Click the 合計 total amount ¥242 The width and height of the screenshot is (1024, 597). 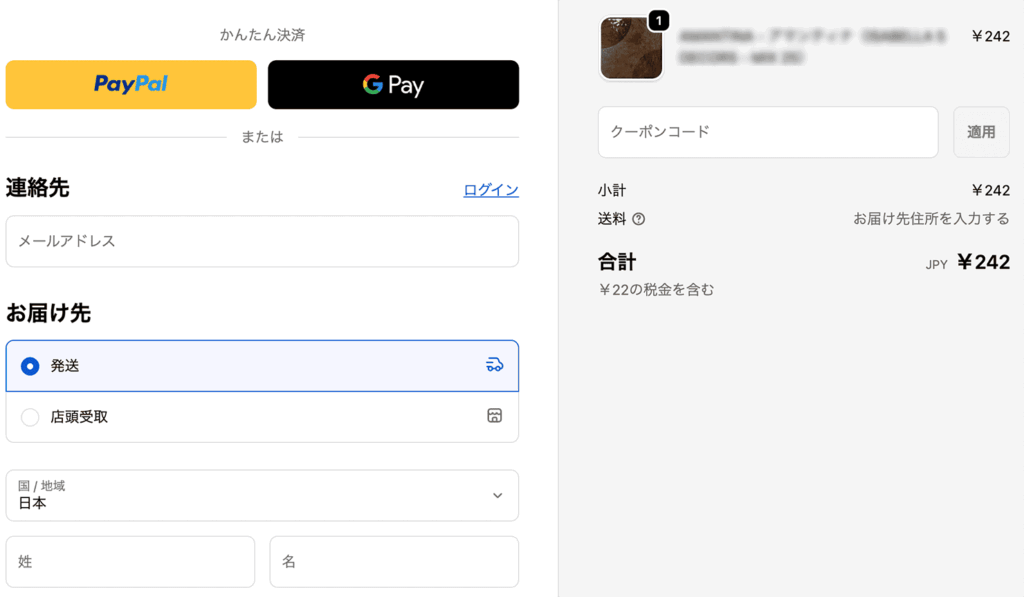pos(983,262)
